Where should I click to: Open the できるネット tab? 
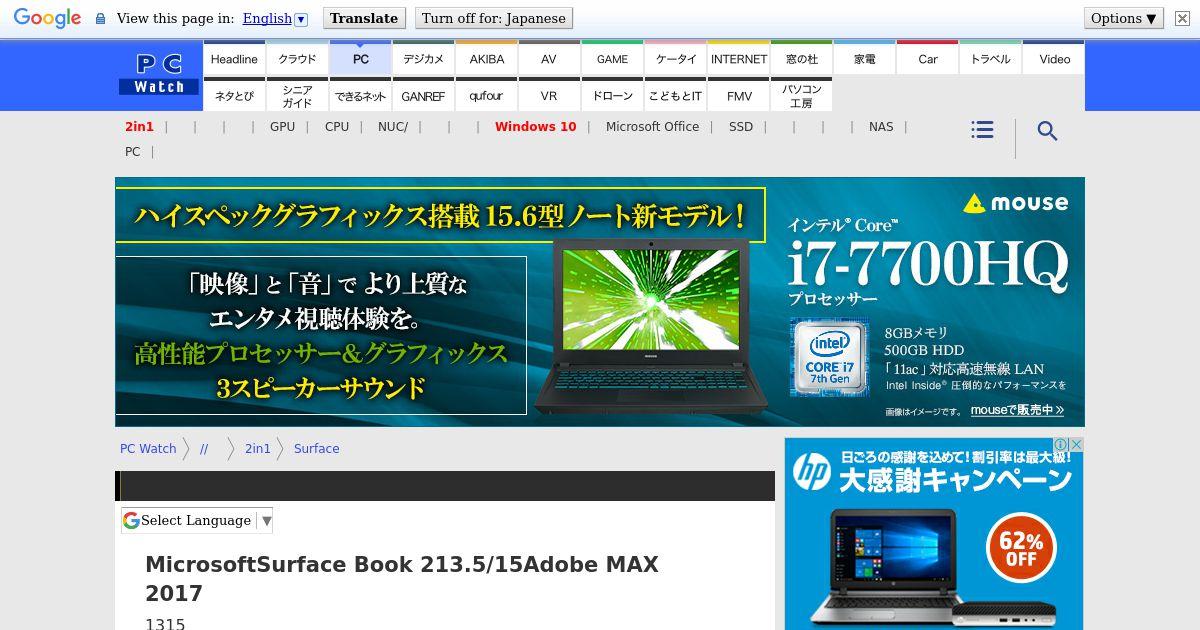click(360, 95)
